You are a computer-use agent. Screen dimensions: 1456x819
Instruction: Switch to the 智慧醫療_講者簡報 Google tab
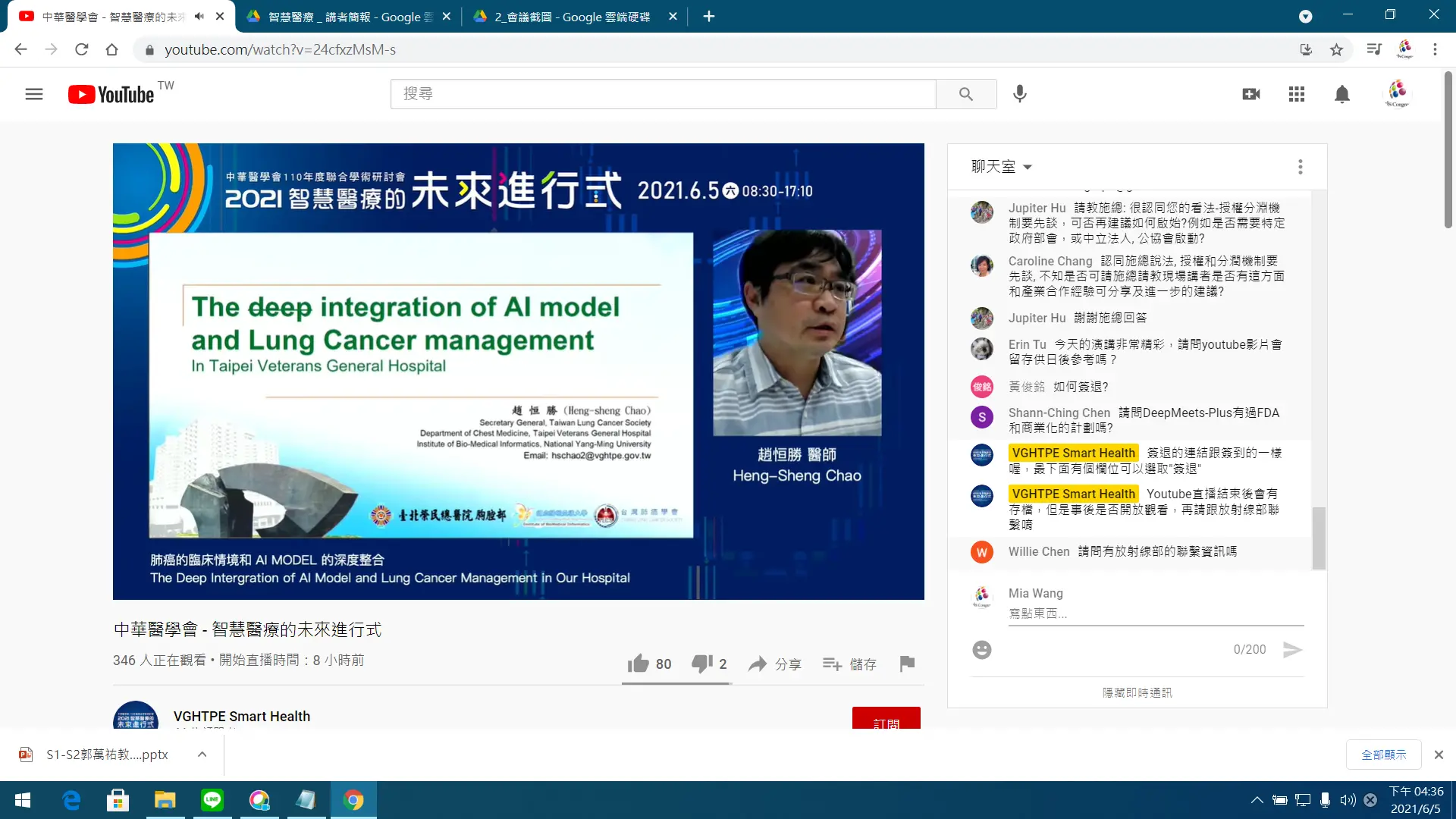tap(349, 17)
